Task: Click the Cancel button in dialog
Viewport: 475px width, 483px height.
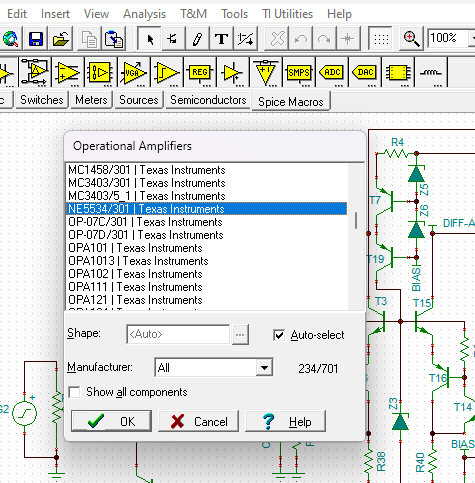Action: [198, 421]
